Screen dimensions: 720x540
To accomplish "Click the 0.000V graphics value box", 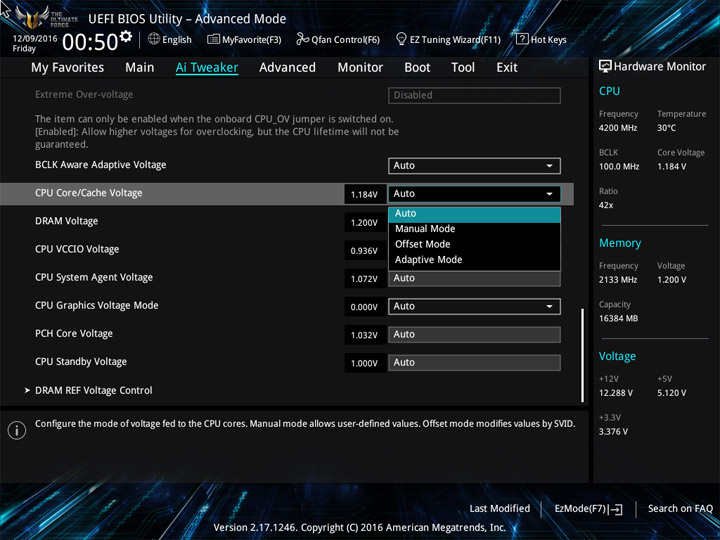I will 365,307.
